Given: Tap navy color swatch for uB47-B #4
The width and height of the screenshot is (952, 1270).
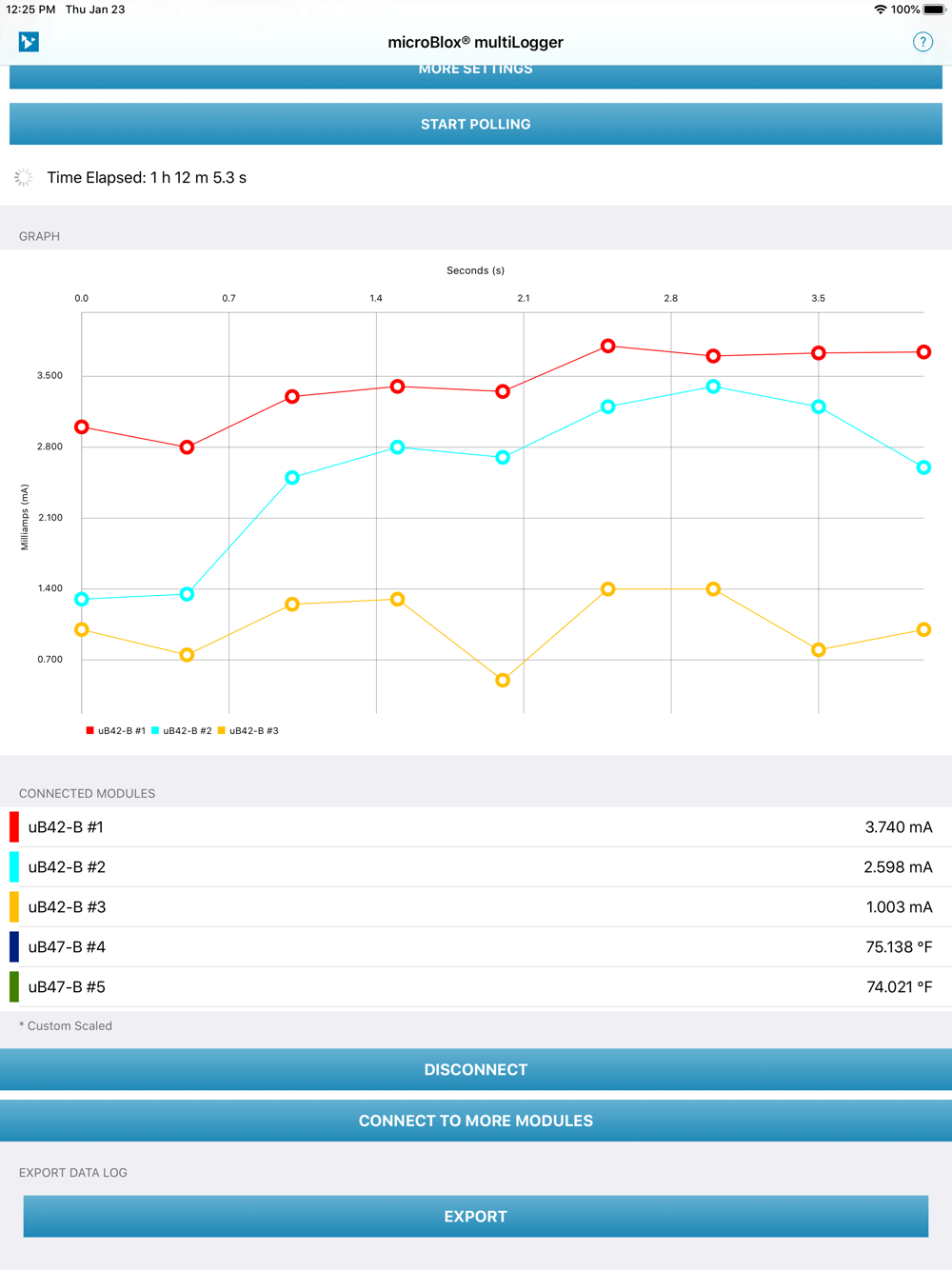Looking at the screenshot, I should point(14,947).
